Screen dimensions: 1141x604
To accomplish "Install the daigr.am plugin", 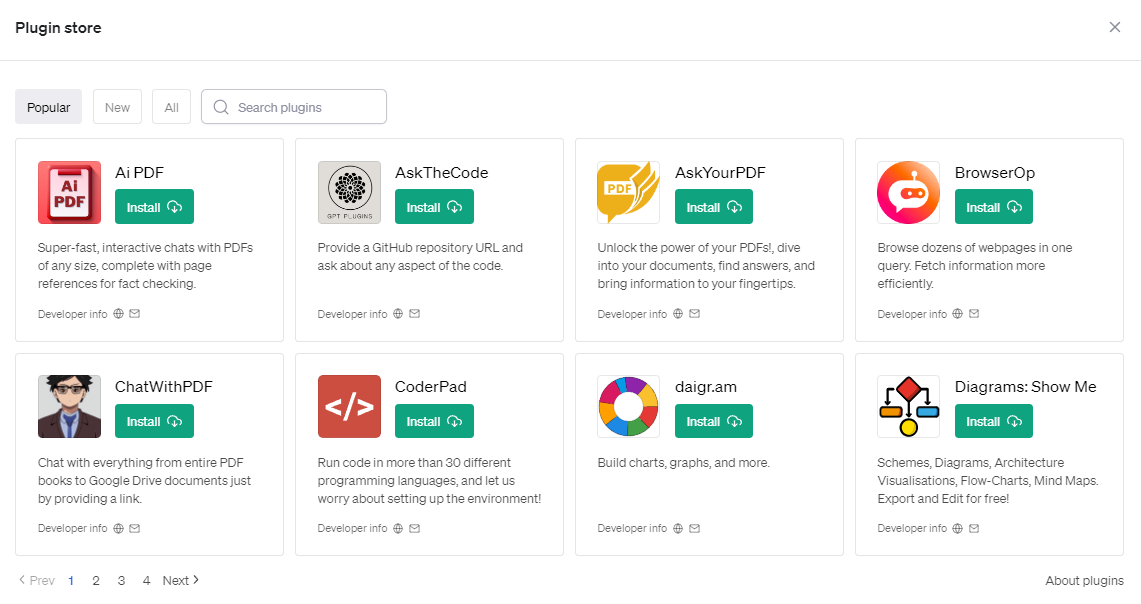I will tap(714, 421).
